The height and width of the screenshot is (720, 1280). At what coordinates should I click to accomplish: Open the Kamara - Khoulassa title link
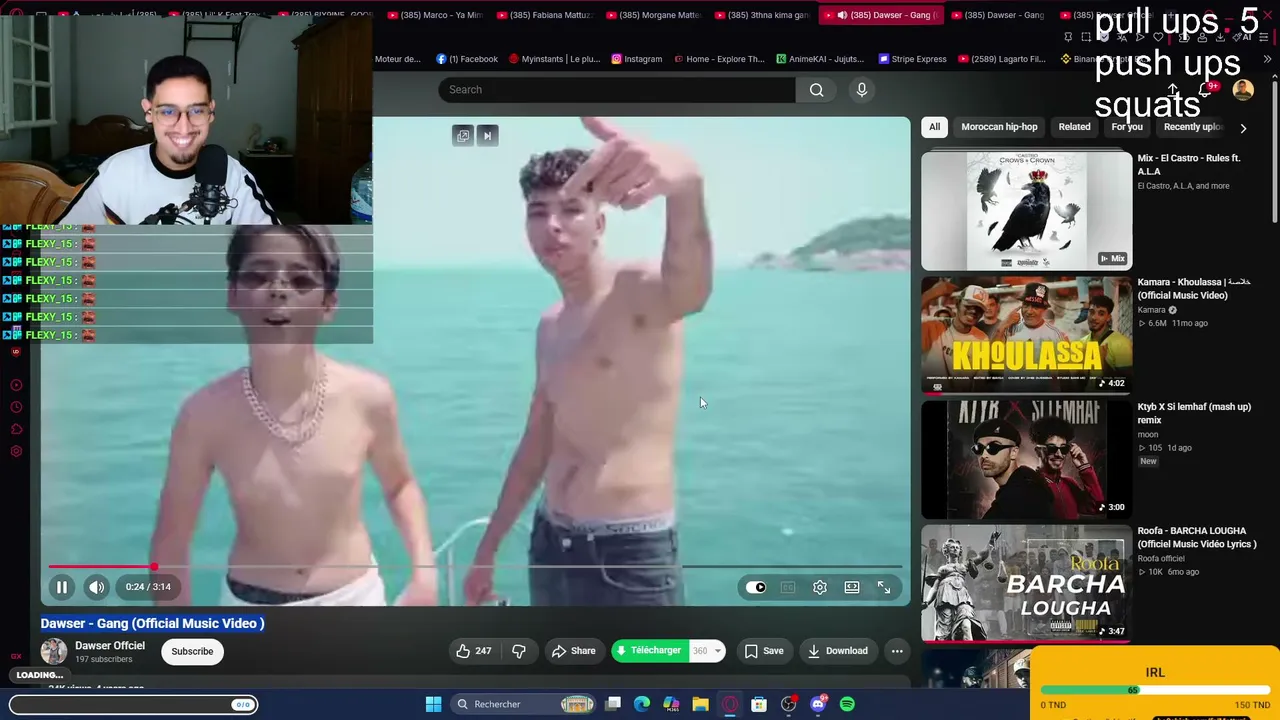pyautogui.click(x=1194, y=289)
